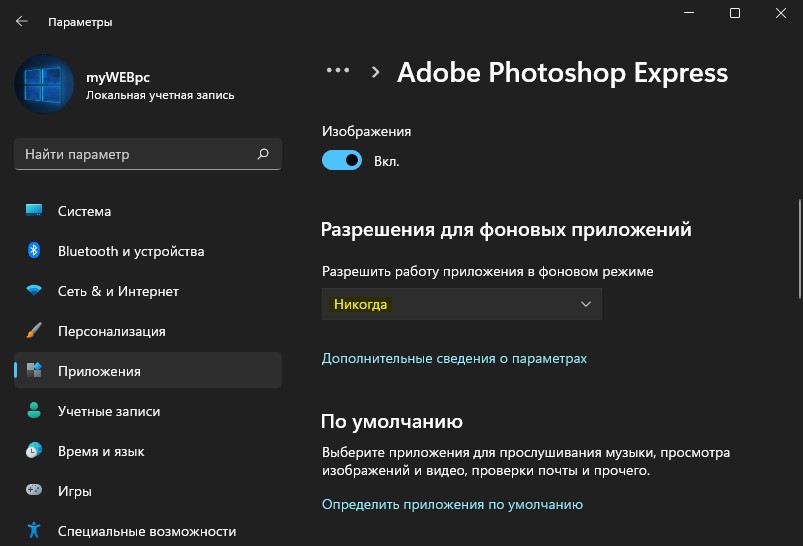Click the Adobe Photoshop Express page title

562,72
